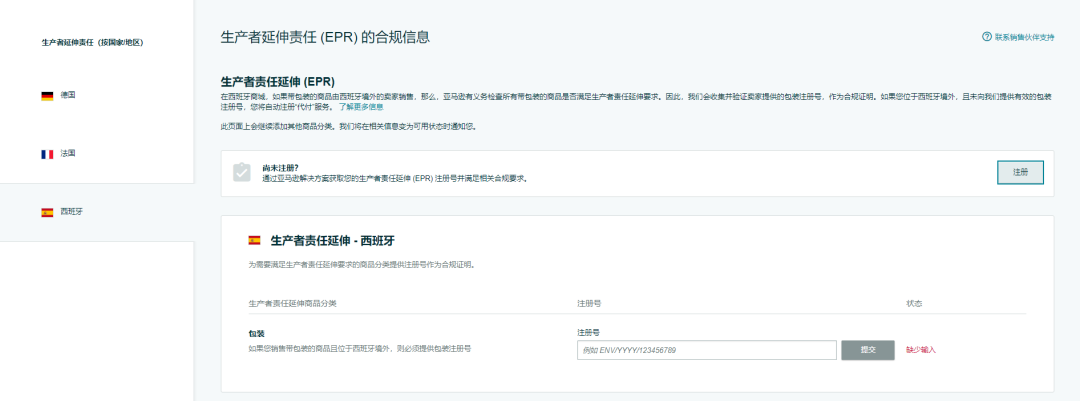Select 德国 in the country sidebar
The image size is (1080, 401).
68,96
